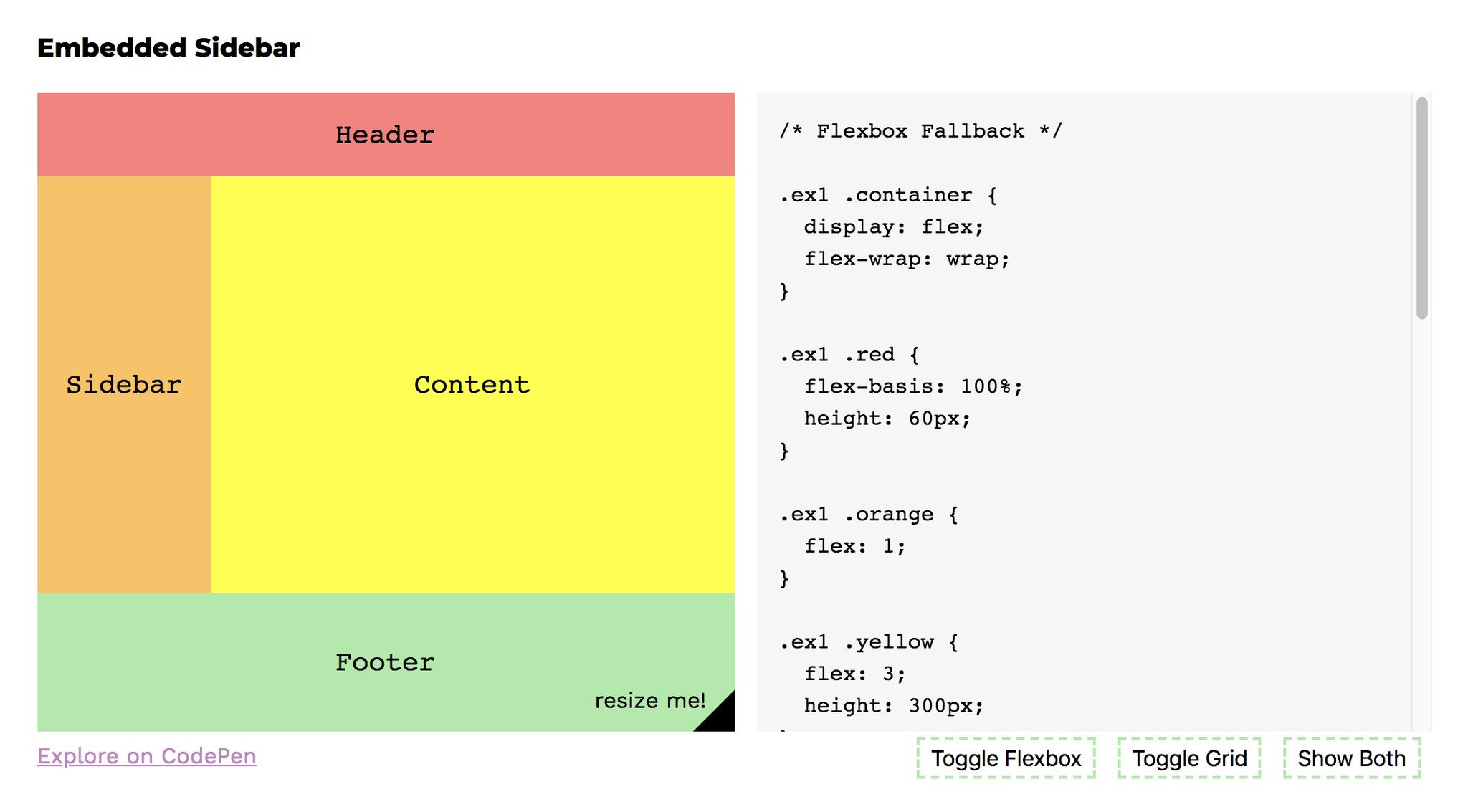Viewport: 1468px width, 812px height.
Task: Click the Embedded Sidebar heading
Action: point(168,48)
